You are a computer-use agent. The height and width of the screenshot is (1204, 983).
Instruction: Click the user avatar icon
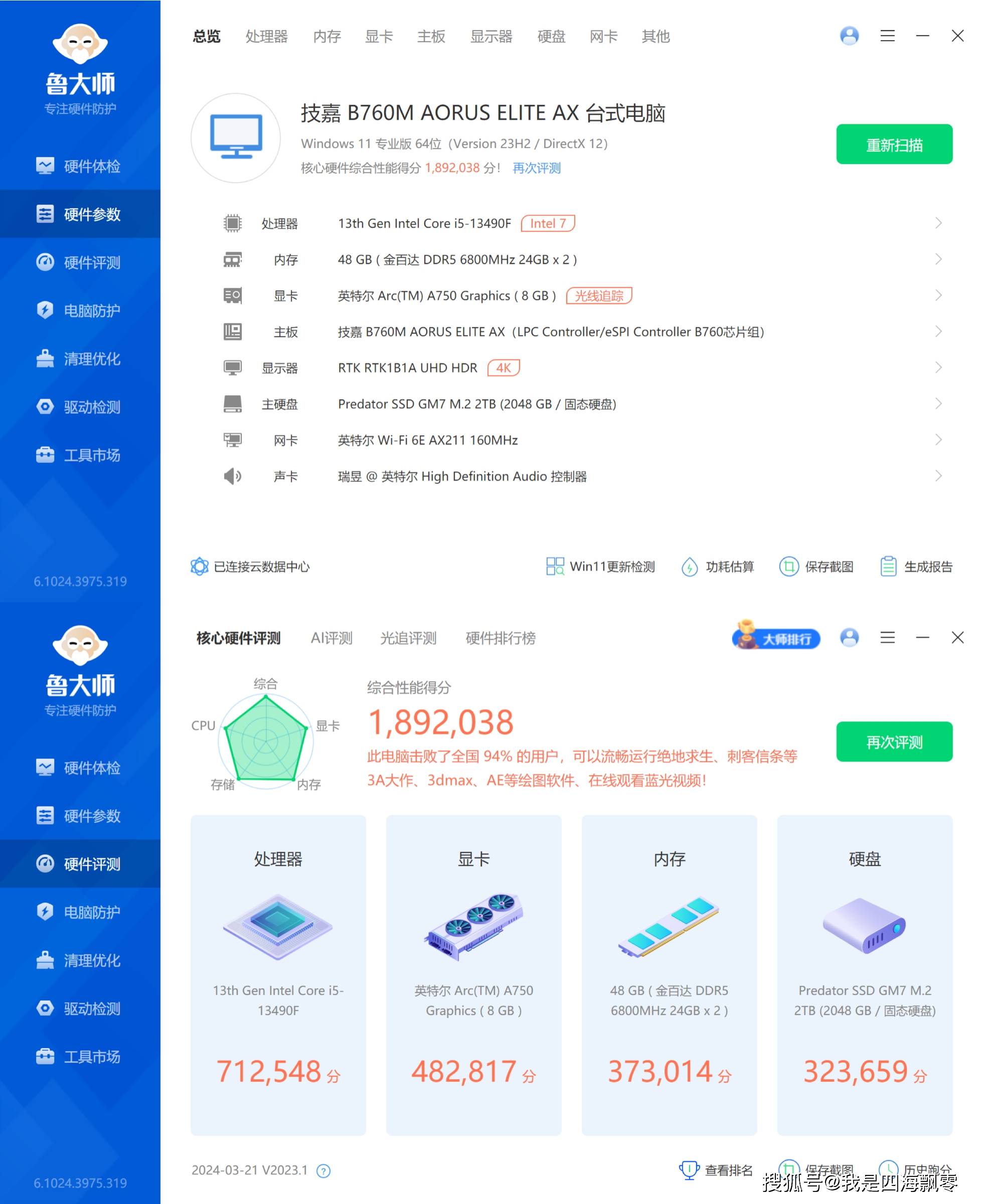tap(848, 36)
